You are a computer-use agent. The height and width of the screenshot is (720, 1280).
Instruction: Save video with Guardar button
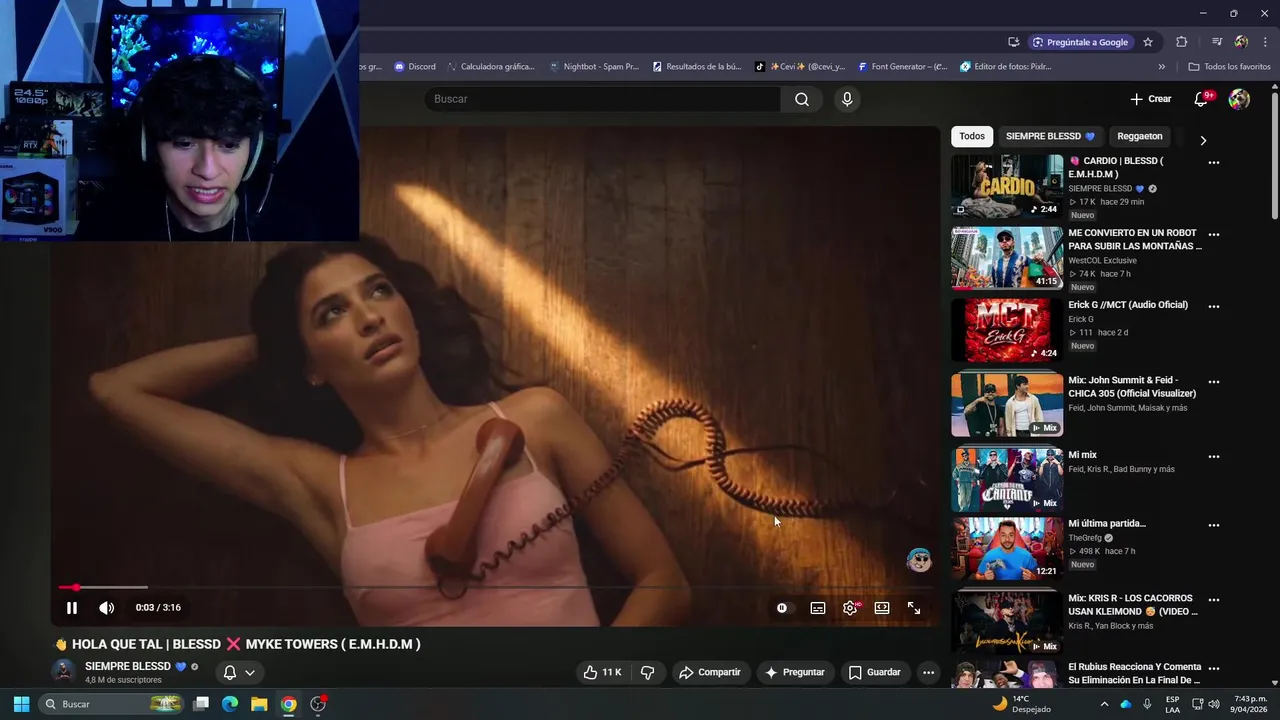tap(875, 672)
